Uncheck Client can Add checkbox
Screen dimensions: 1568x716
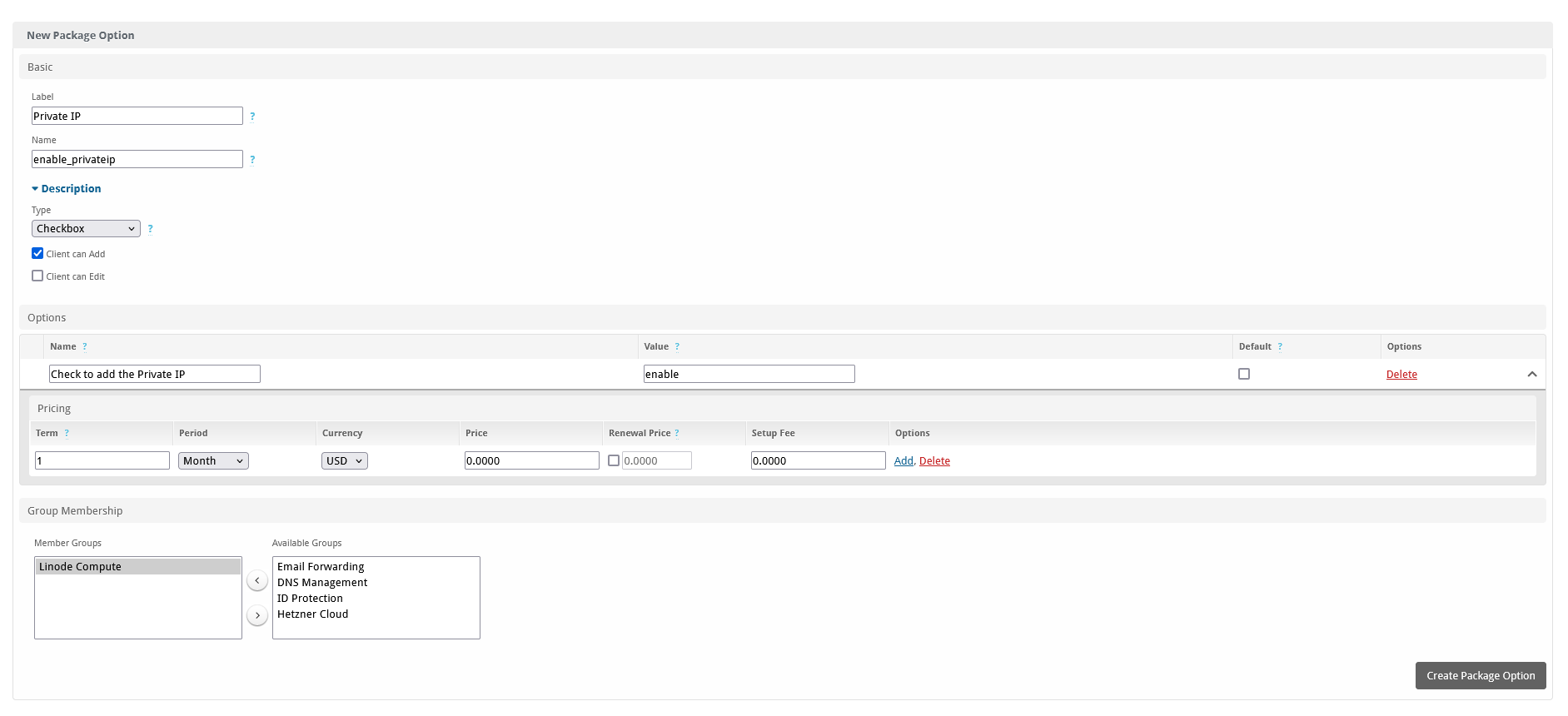[x=37, y=253]
